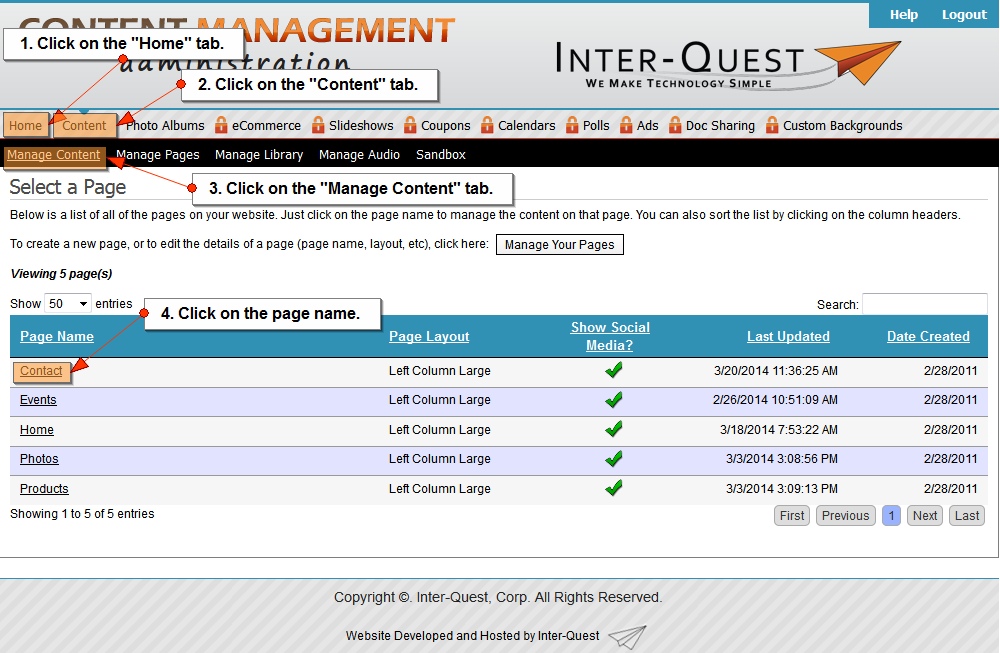The width and height of the screenshot is (1000, 653).
Task: Click the lock icon beside Polls
Action: 573,125
